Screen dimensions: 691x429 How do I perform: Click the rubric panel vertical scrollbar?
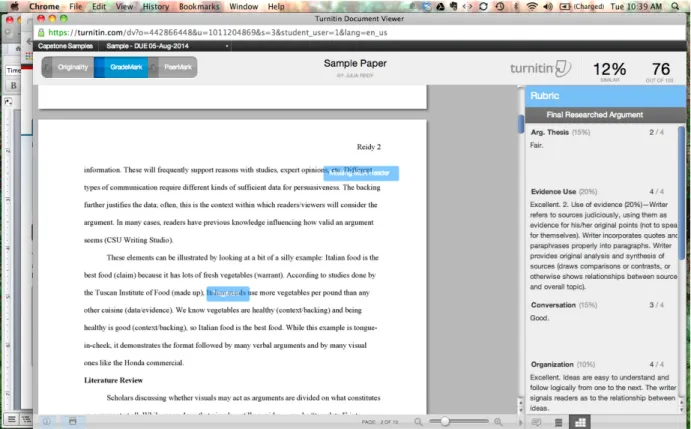(x=681, y=194)
